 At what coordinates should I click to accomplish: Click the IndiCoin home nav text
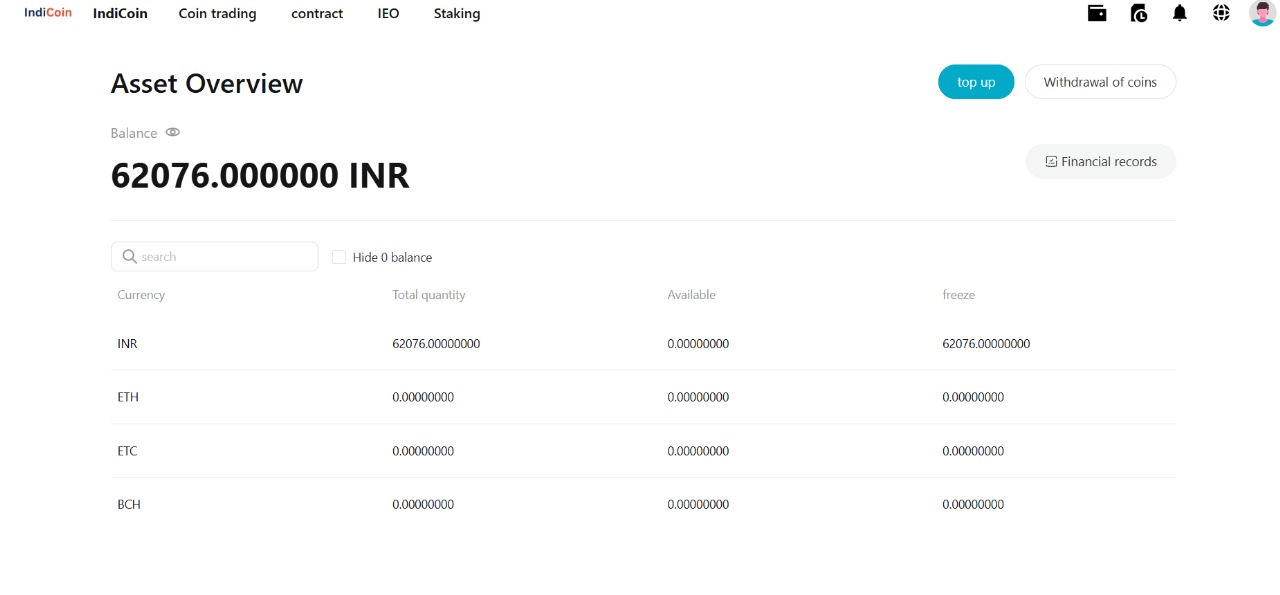(120, 14)
